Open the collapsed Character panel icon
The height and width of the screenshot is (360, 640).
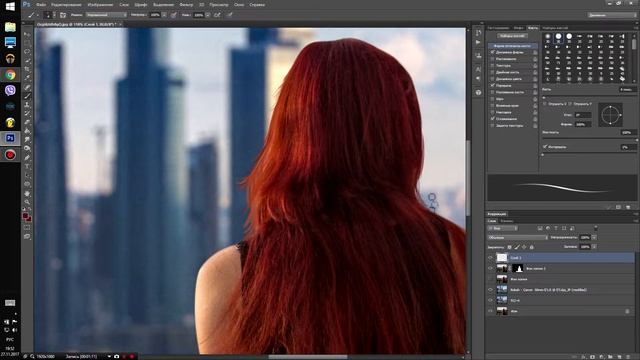[x=478, y=70]
